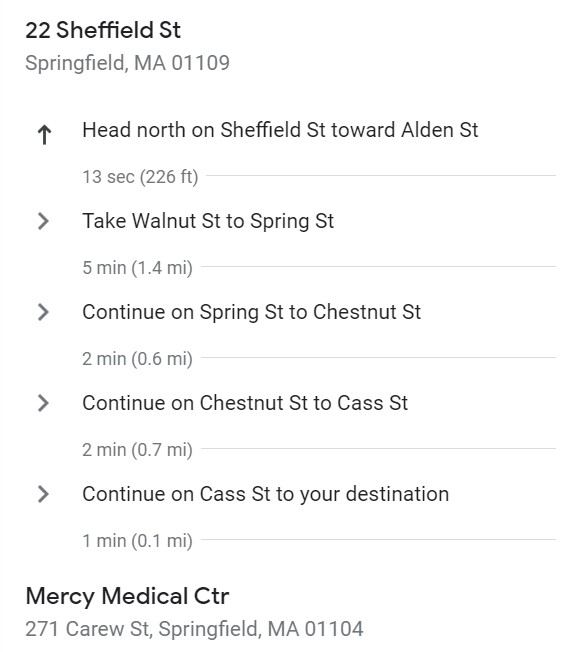The height and width of the screenshot is (652, 568).
Task: Expand the Continue on Spring St chevron
Action: (x=43, y=312)
